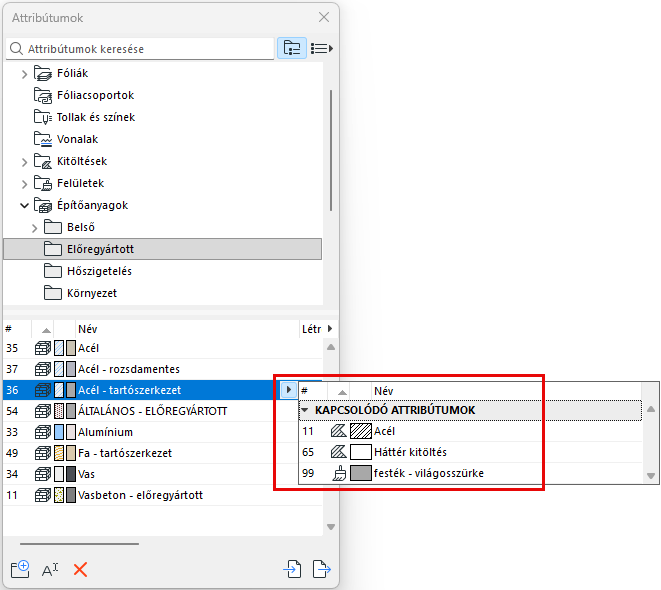Screen dimensions: 661x590
Task: Click the type-sort arrow column header
Action: coord(46,330)
